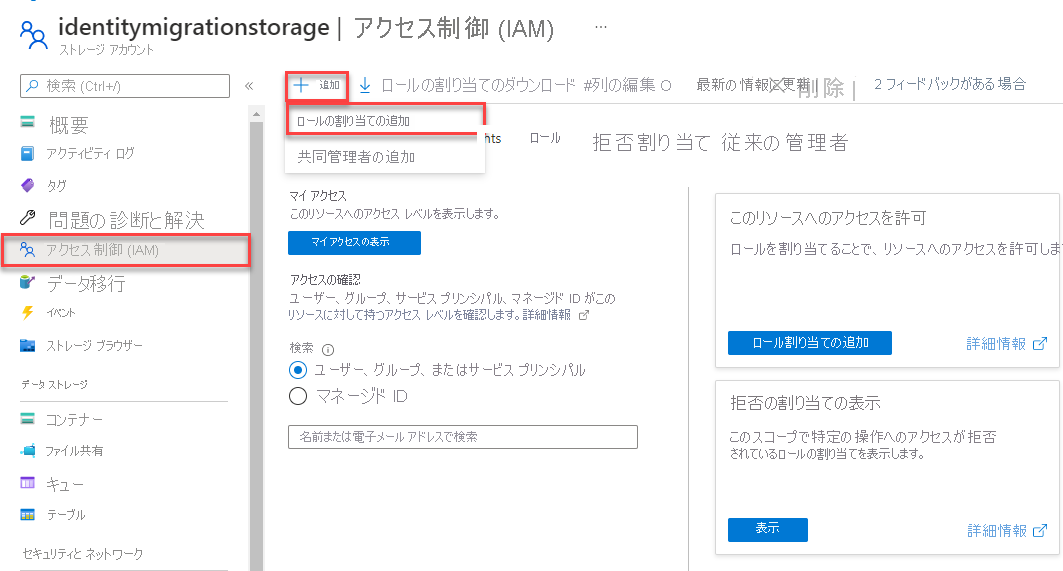Focus the 検索 (Ctrl+/) search box

coord(125,86)
